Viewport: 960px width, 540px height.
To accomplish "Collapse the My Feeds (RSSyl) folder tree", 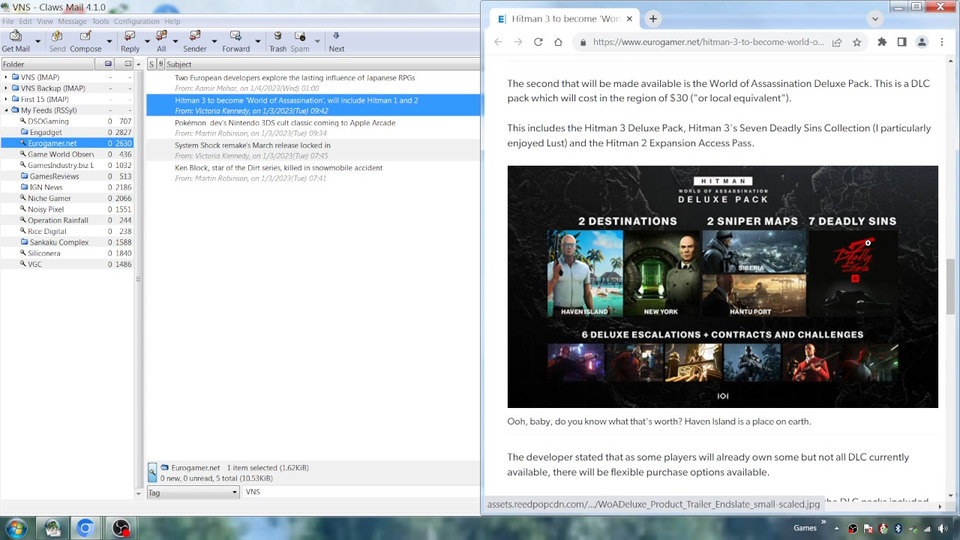I will (x=7, y=110).
